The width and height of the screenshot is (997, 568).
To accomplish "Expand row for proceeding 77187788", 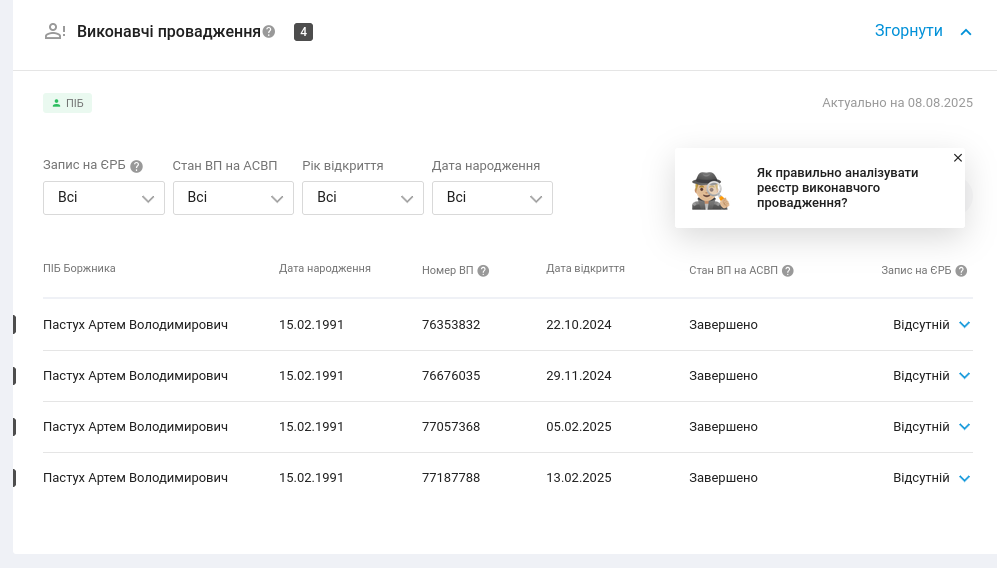I will [x=964, y=478].
